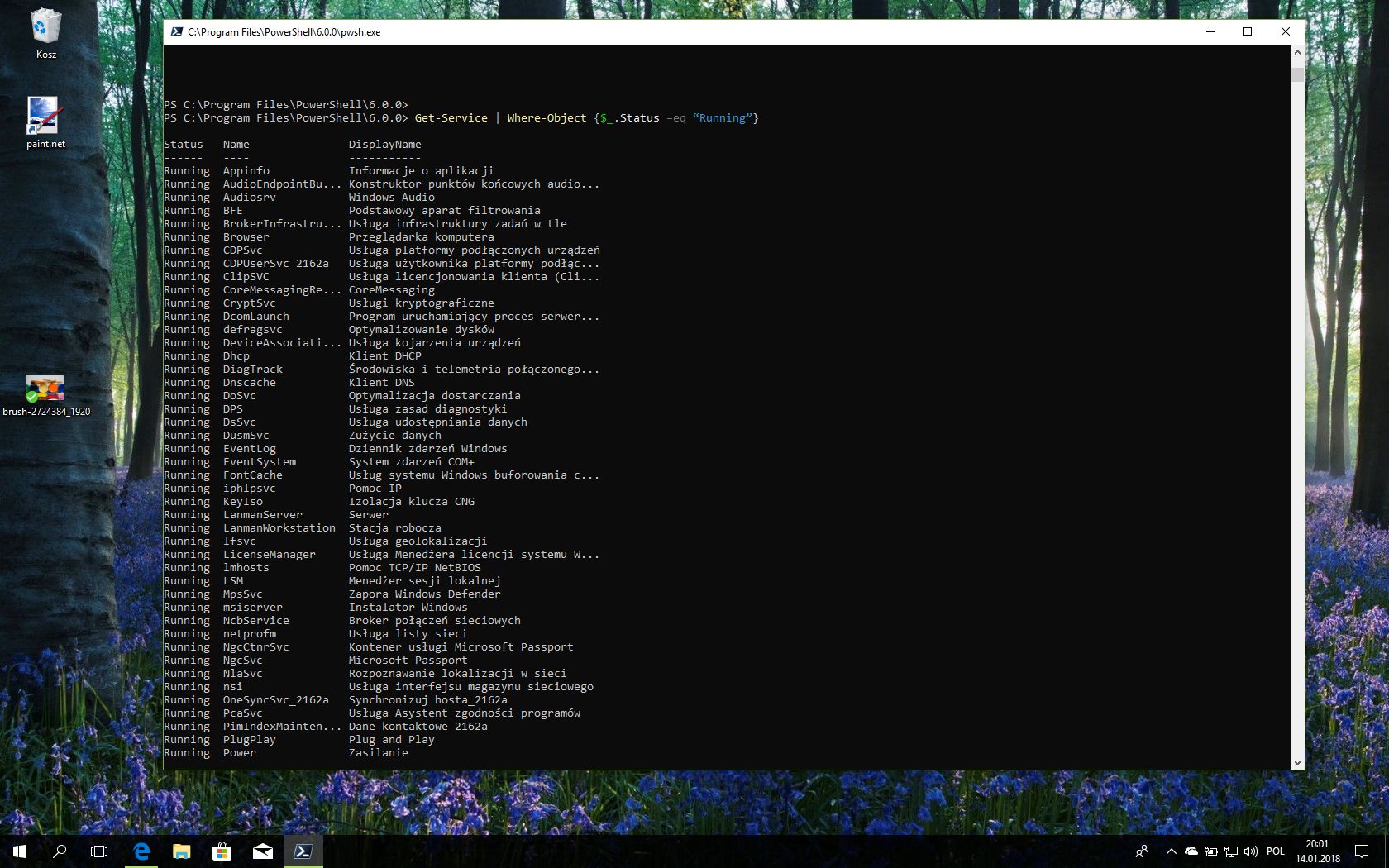Click the Status column header

click(x=184, y=145)
